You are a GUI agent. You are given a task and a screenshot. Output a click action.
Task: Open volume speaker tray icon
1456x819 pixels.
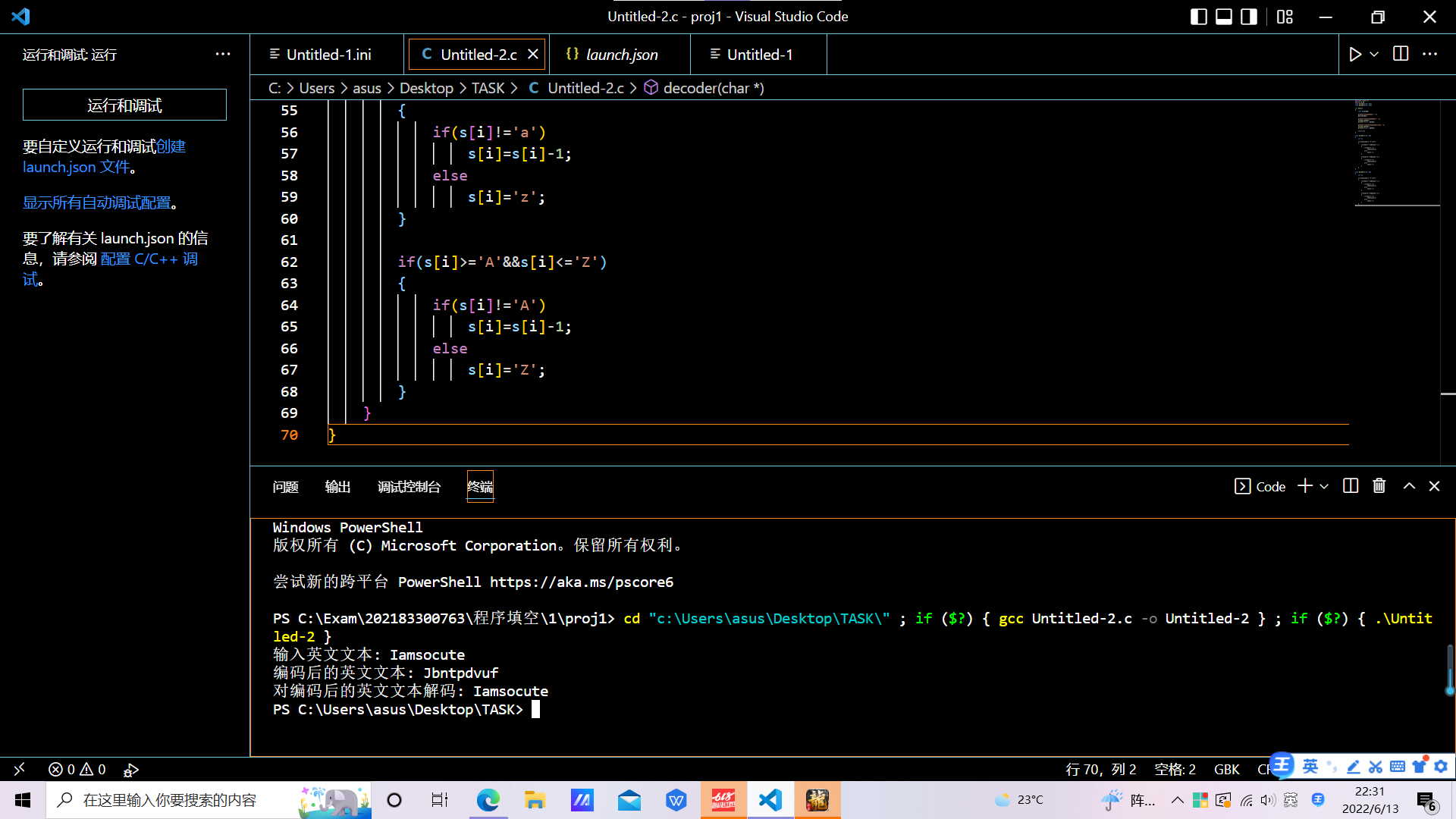(1268, 800)
